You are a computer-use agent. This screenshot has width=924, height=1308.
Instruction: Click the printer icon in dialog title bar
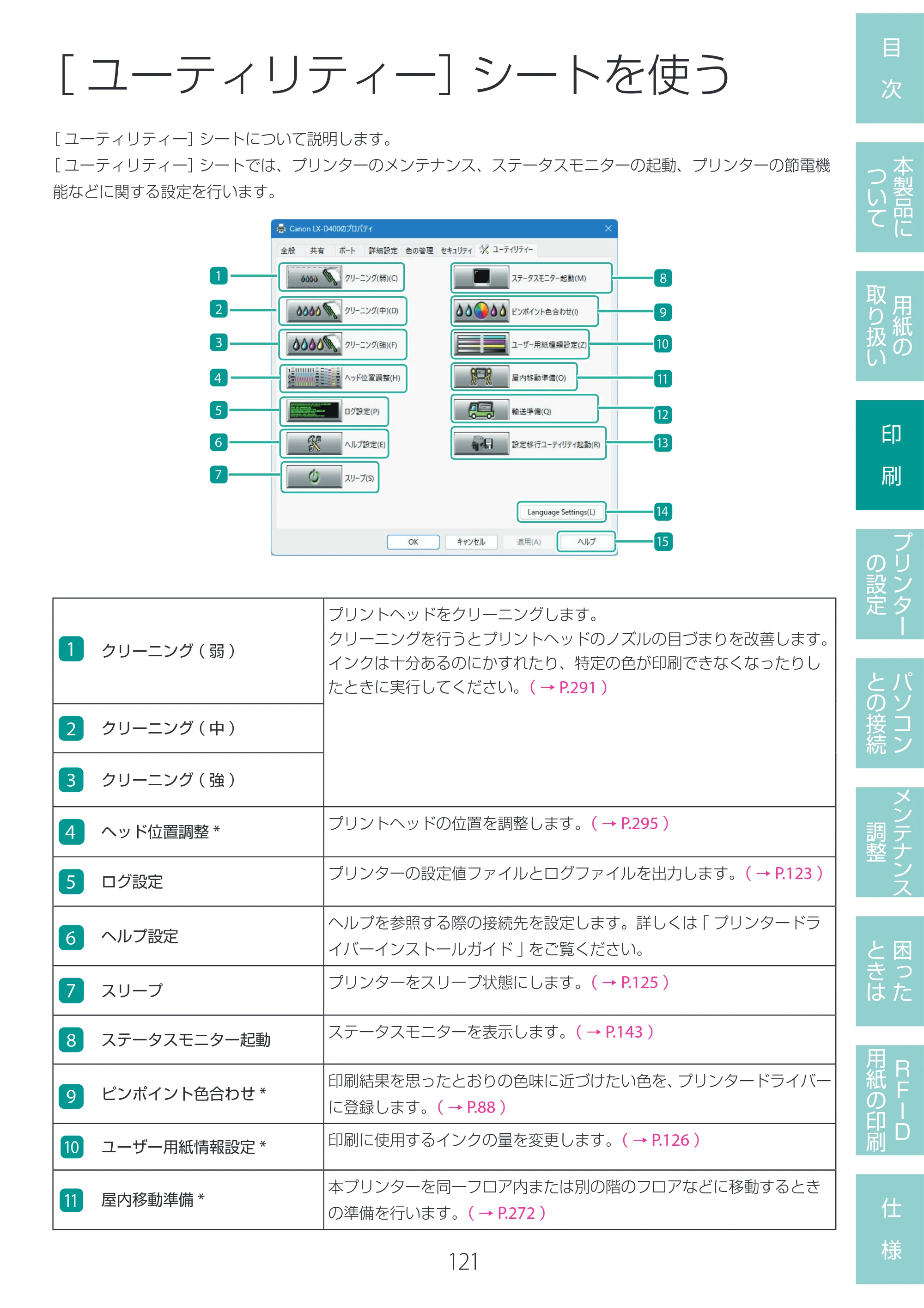tap(281, 228)
